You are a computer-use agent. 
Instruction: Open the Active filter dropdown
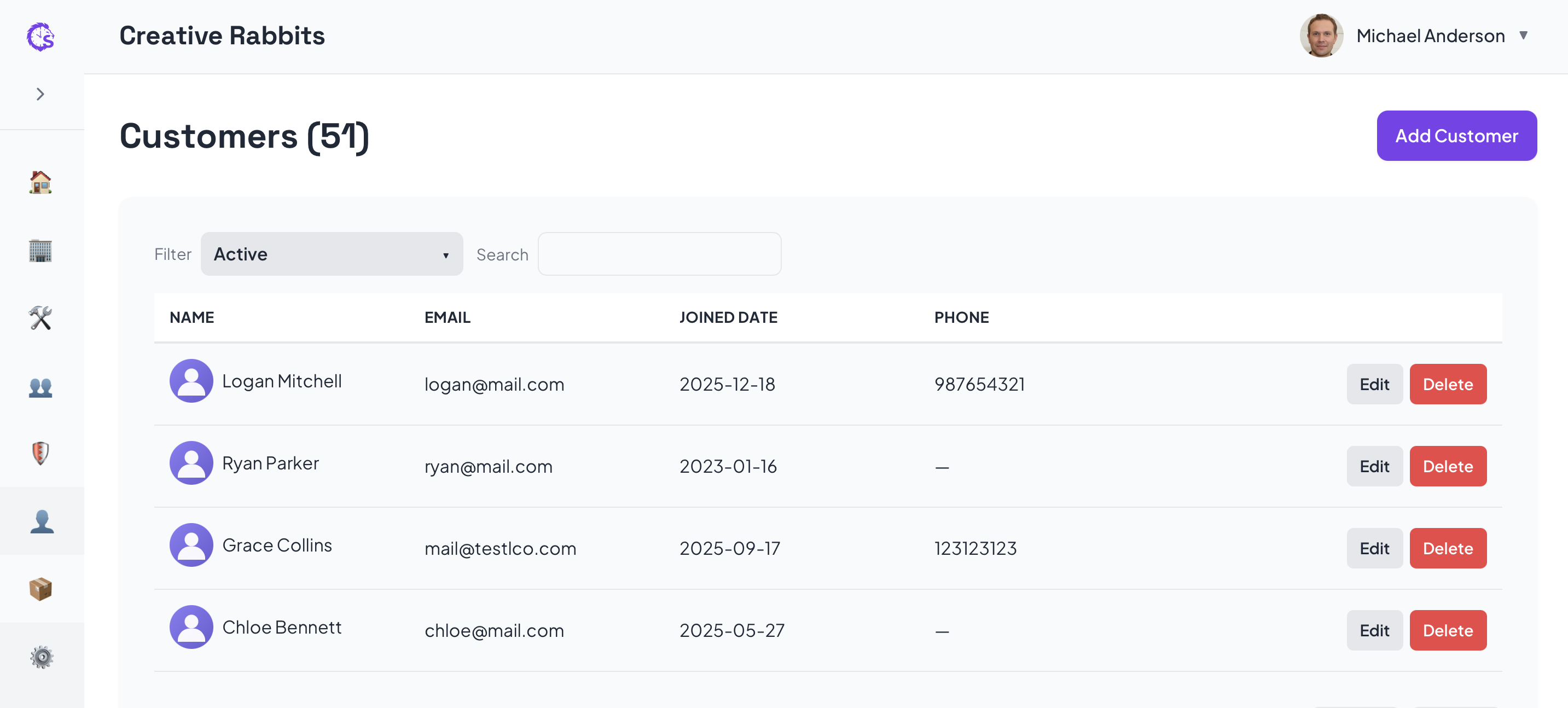tap(332, 254)
